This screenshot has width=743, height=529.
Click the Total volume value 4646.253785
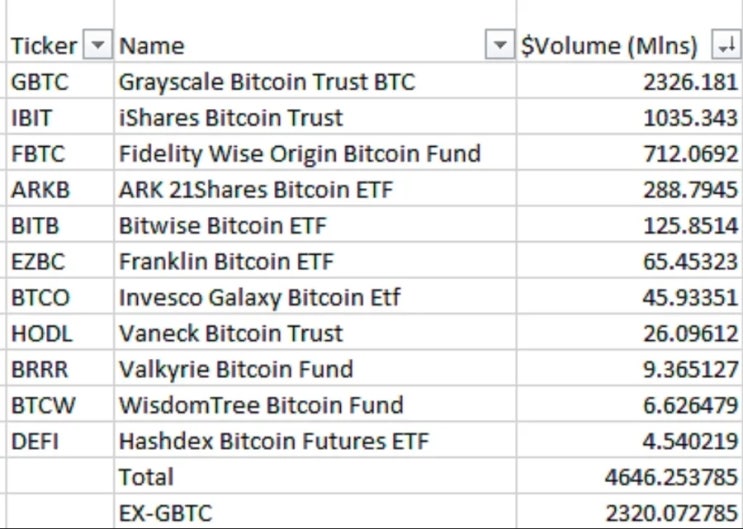[671, 477]
